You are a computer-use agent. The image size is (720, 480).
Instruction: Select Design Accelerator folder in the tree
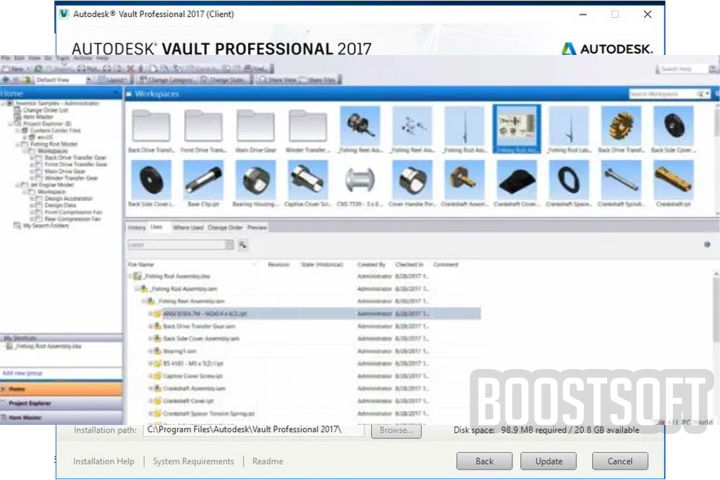point(68,198)
